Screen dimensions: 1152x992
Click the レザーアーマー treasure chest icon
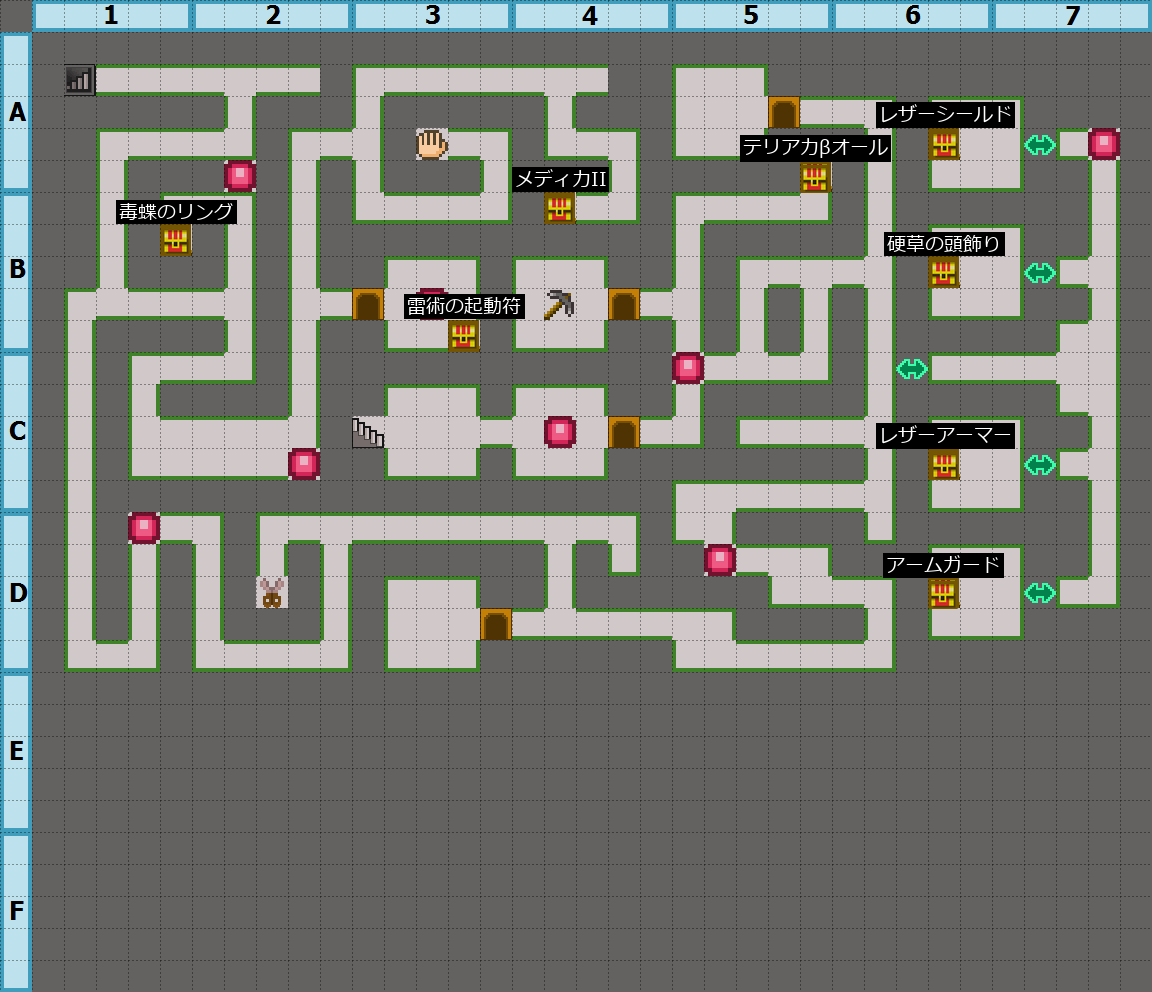click(x=943, y=464)
